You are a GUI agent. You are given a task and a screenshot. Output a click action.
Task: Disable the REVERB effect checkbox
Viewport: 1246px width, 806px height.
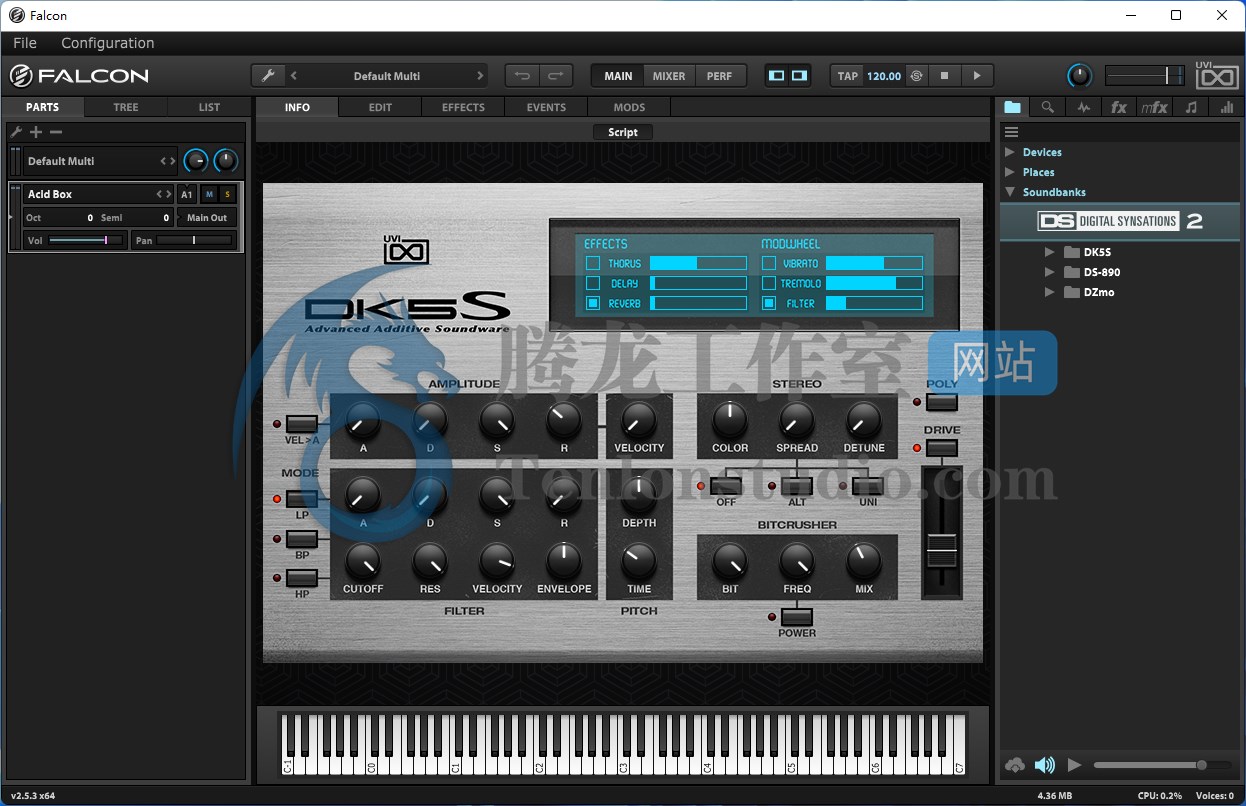pyautogui.click(x=593, y=303)
